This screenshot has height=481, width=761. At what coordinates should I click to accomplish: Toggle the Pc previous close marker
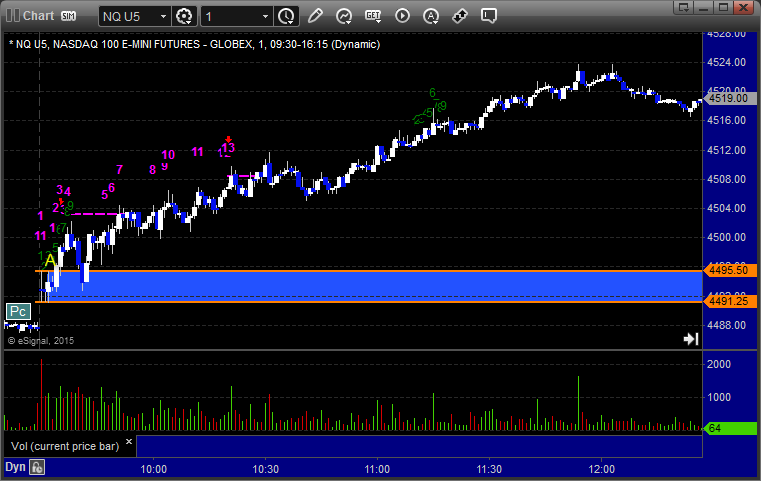point(18,312)
